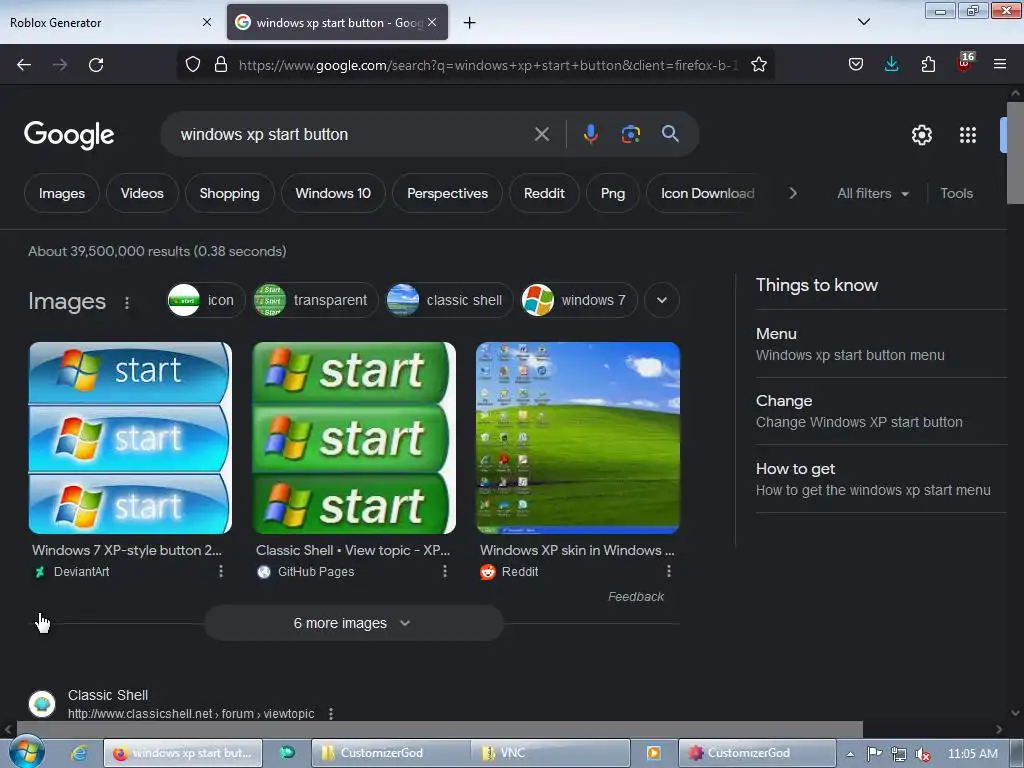Switch to the VNC taskbar window
The image size is (1024, 768).
pyautogui.click(x=551, y=753)
